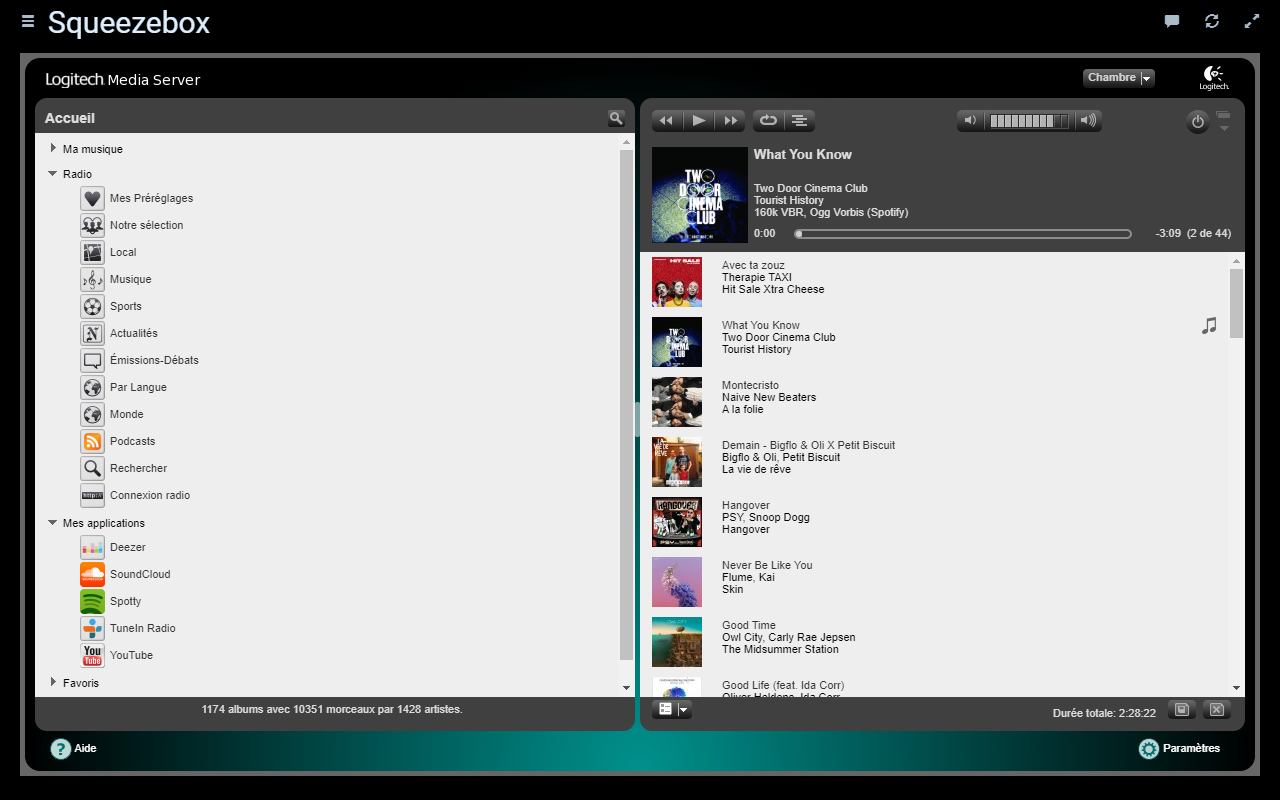1280x800 pixels.
Task: Open the Connexion radio icon
Action: tap(93, 495)
